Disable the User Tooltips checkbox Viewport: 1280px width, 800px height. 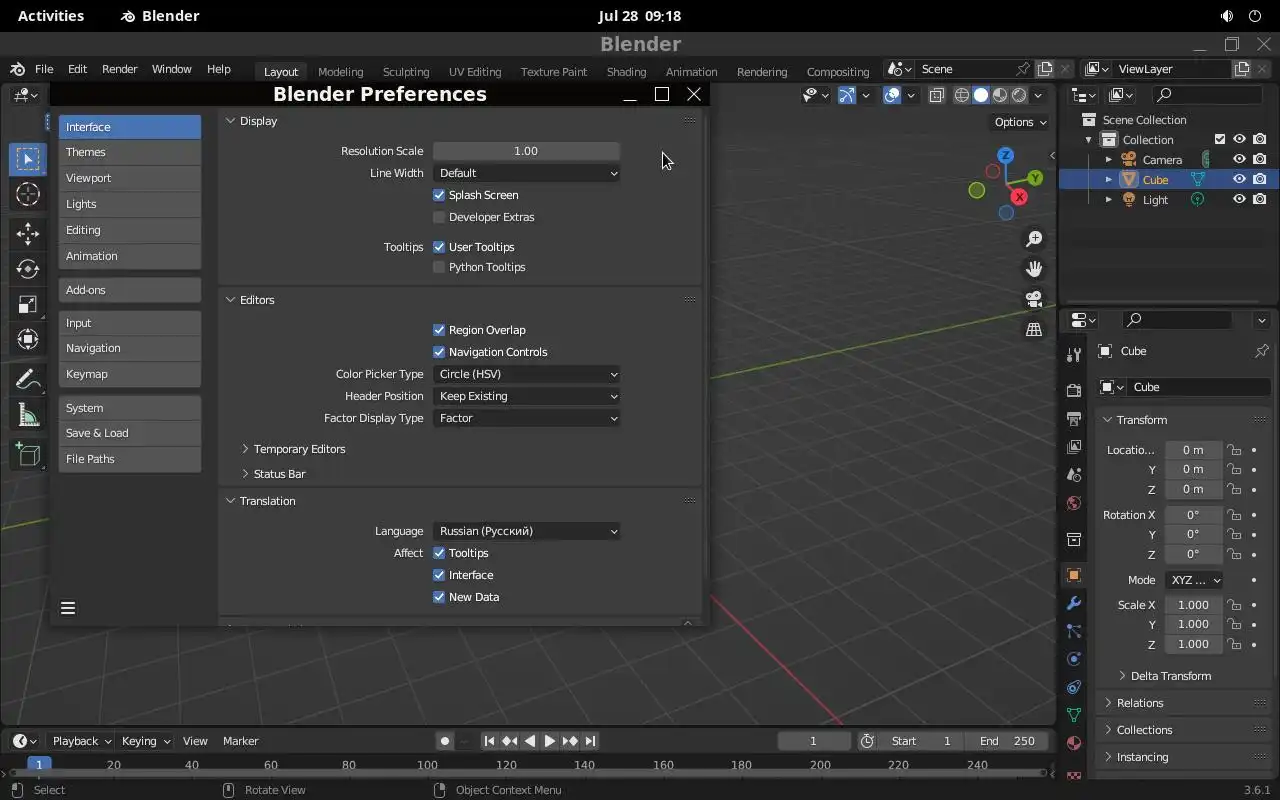click(439, 247)
